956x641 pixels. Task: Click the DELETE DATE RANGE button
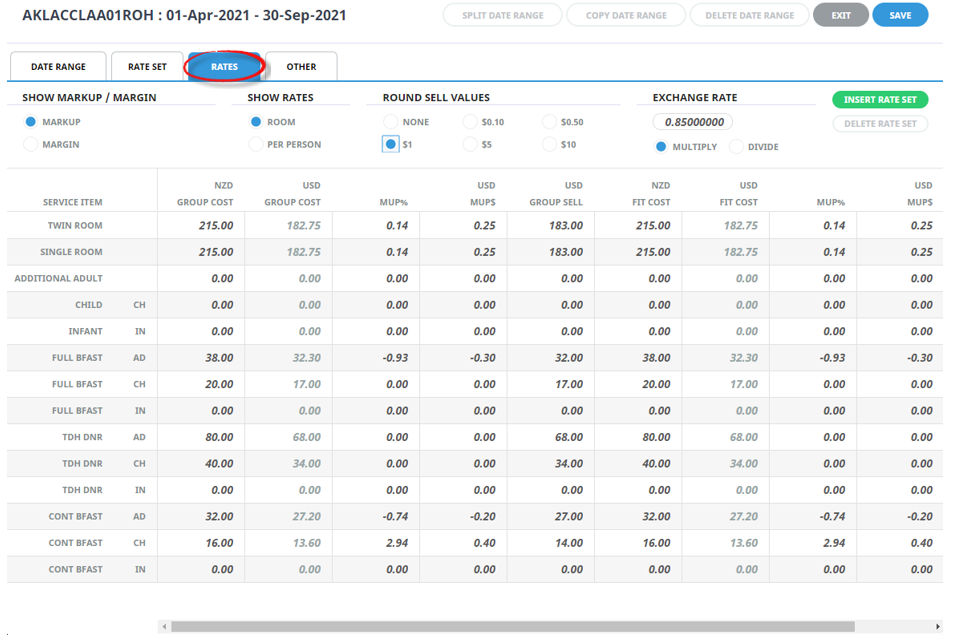[x=749, y=15]
